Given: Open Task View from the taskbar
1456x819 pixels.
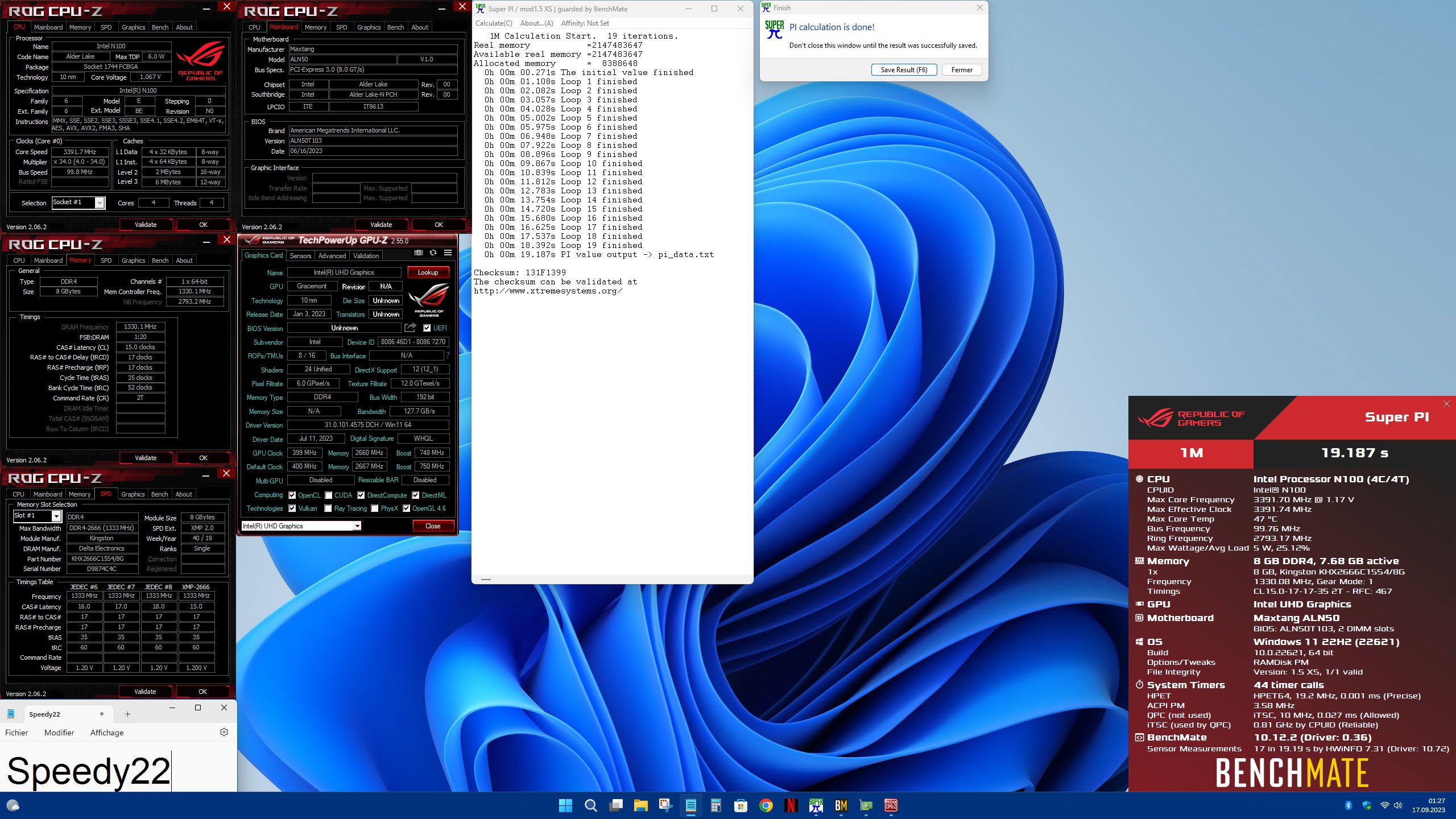Looking at the screenshot, I should click(616, 805).
